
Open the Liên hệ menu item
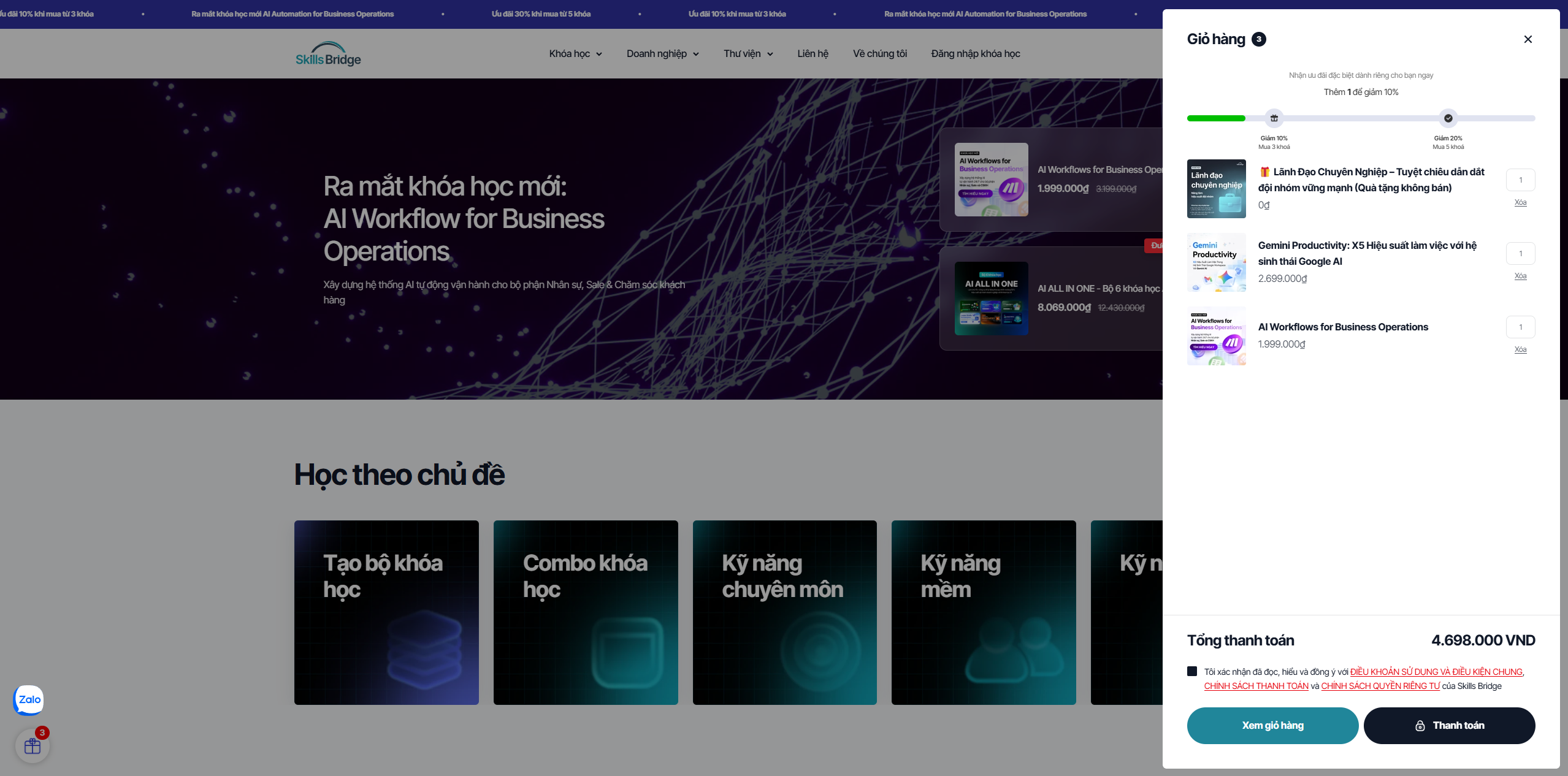813,54
